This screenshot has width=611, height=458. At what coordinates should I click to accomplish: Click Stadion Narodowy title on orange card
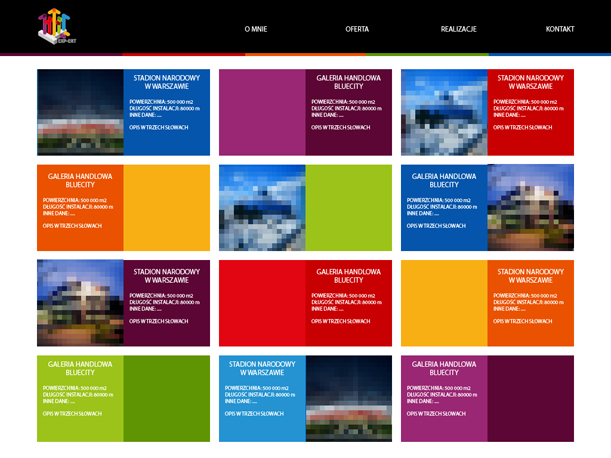[530, 276]
